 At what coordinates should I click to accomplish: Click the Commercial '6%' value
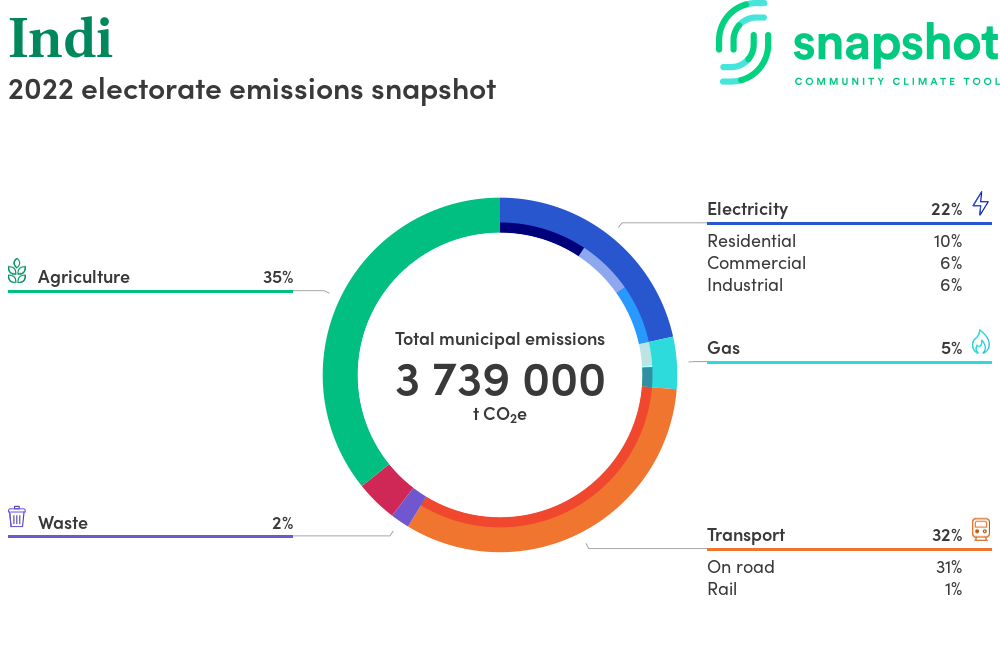(x=951, y=263)
